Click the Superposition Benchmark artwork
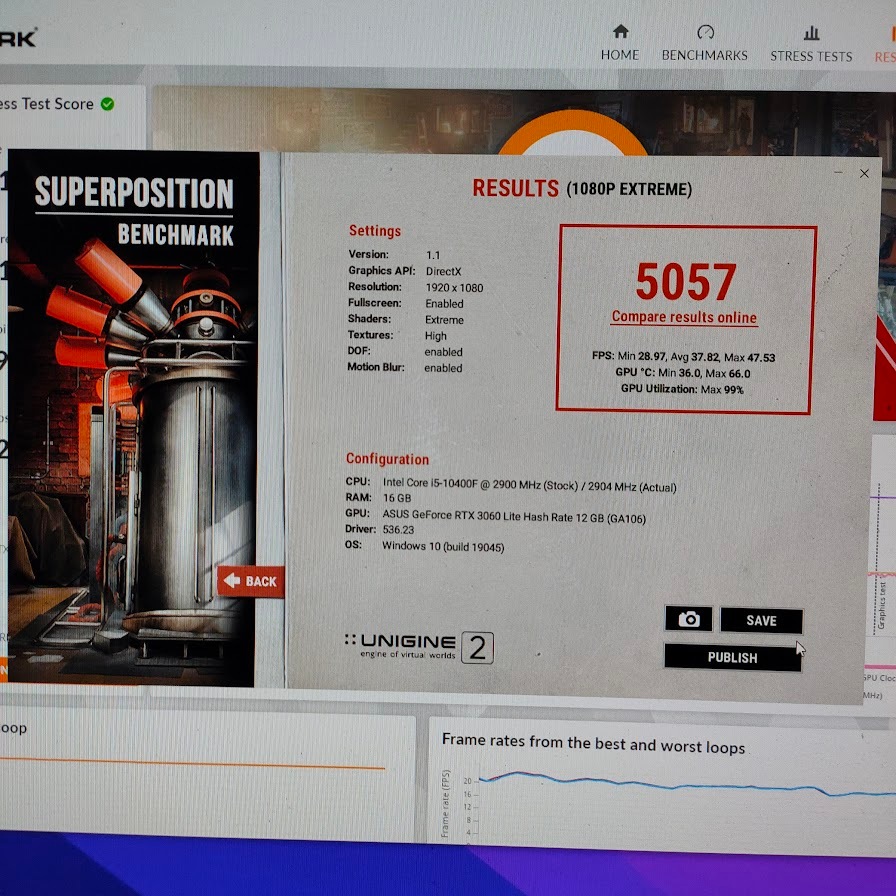This screenshot has height=896, width=896. tap(133, 418)
